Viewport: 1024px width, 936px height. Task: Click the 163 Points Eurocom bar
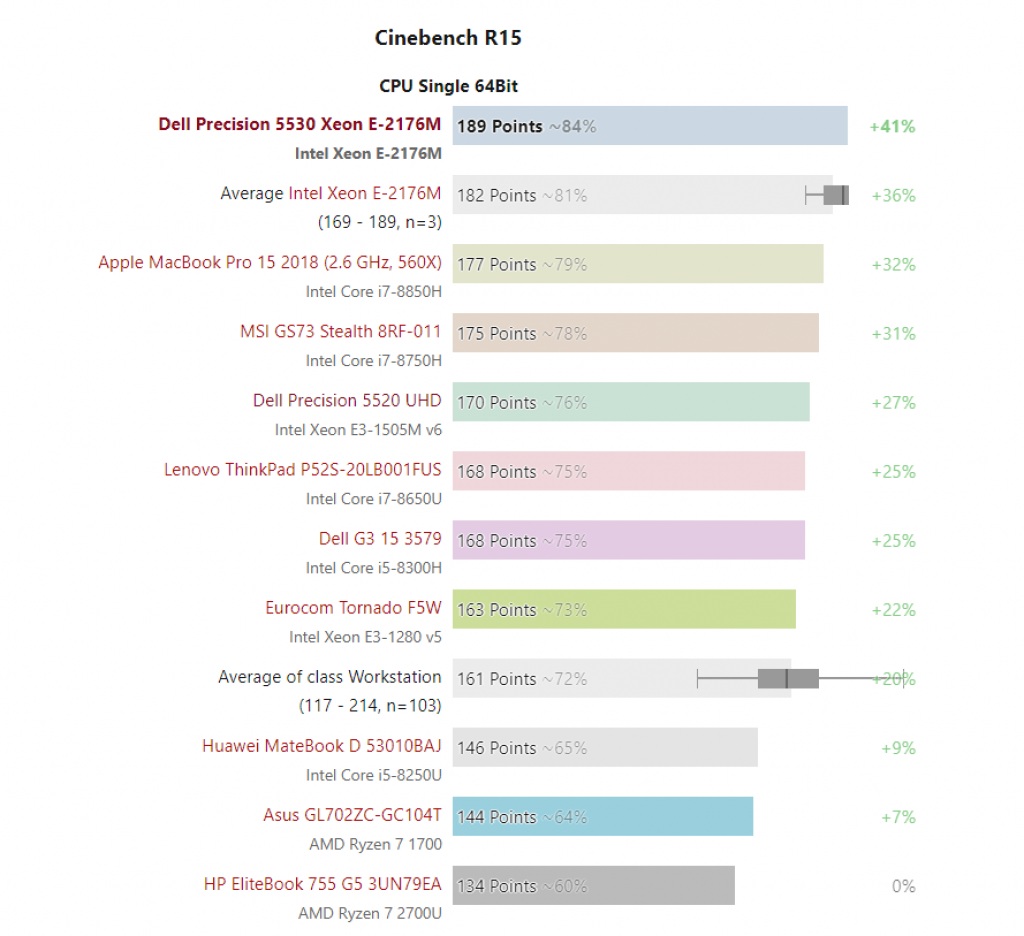coord(624,609)
